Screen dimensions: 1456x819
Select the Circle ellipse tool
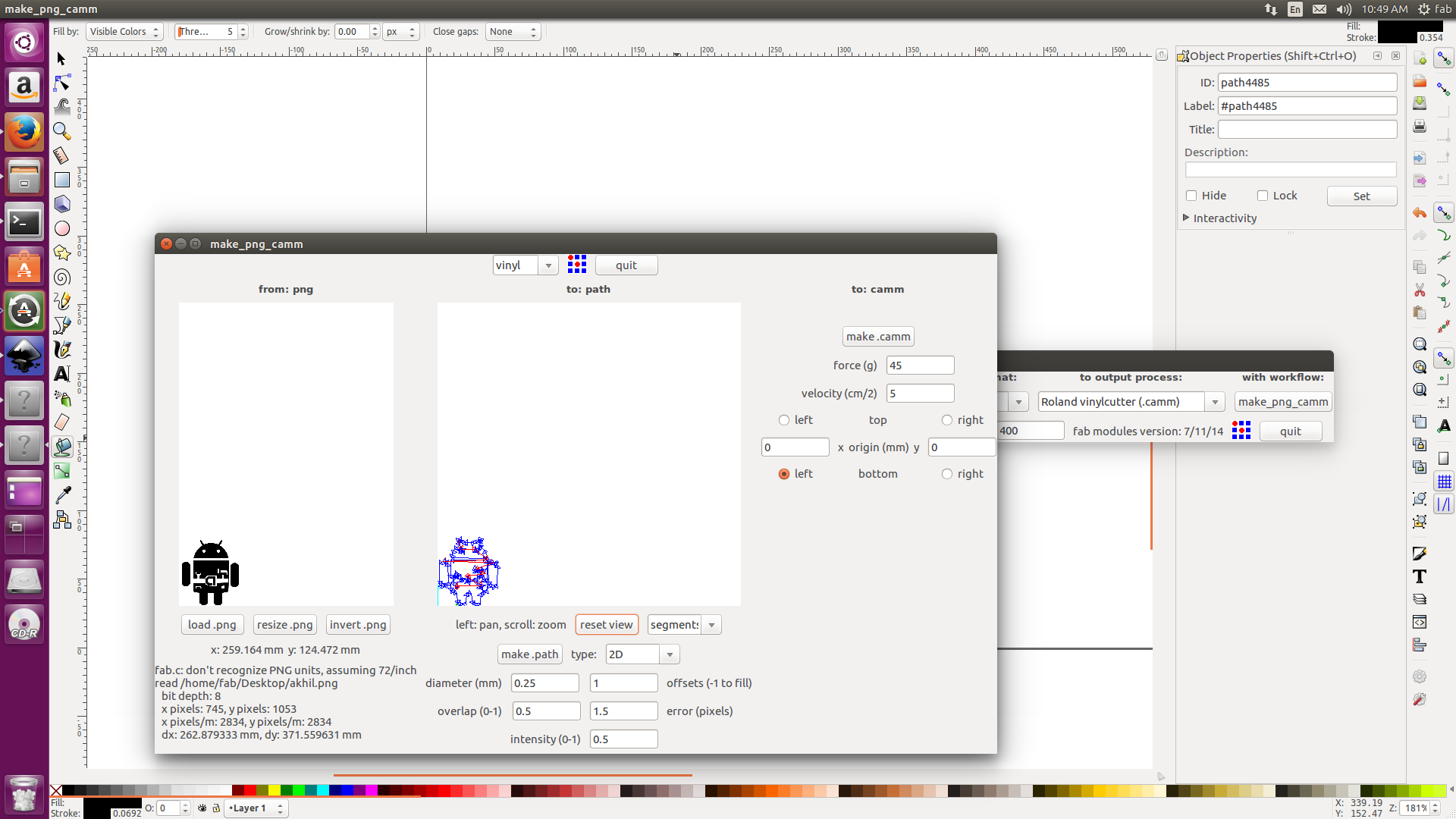click(x=62, y=228)
